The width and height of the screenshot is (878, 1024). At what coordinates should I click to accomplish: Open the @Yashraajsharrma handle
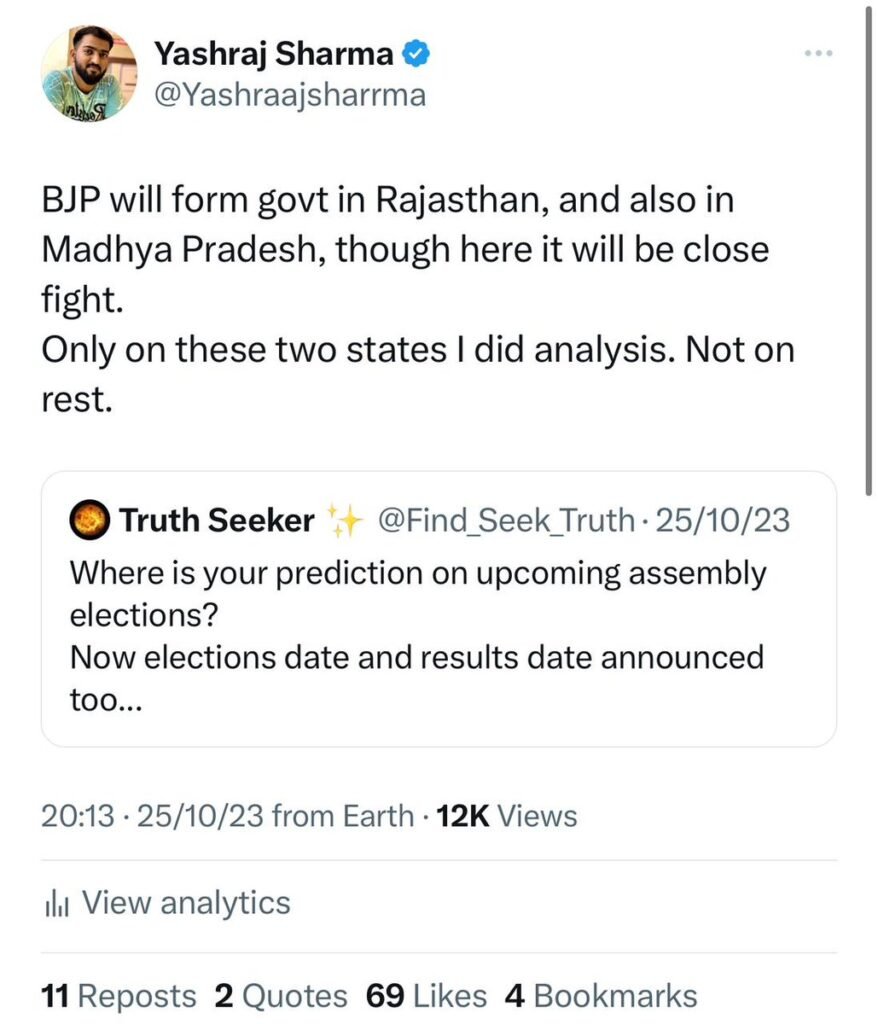pos(290,95)
